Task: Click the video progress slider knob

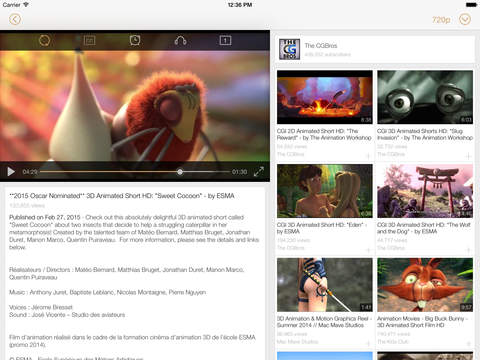Action: pos(180,172)
